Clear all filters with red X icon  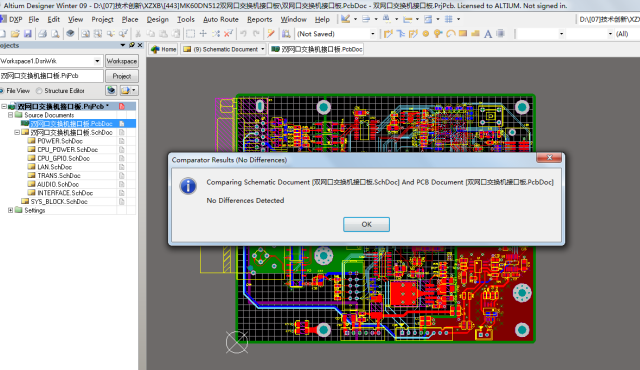coord(229,33)
